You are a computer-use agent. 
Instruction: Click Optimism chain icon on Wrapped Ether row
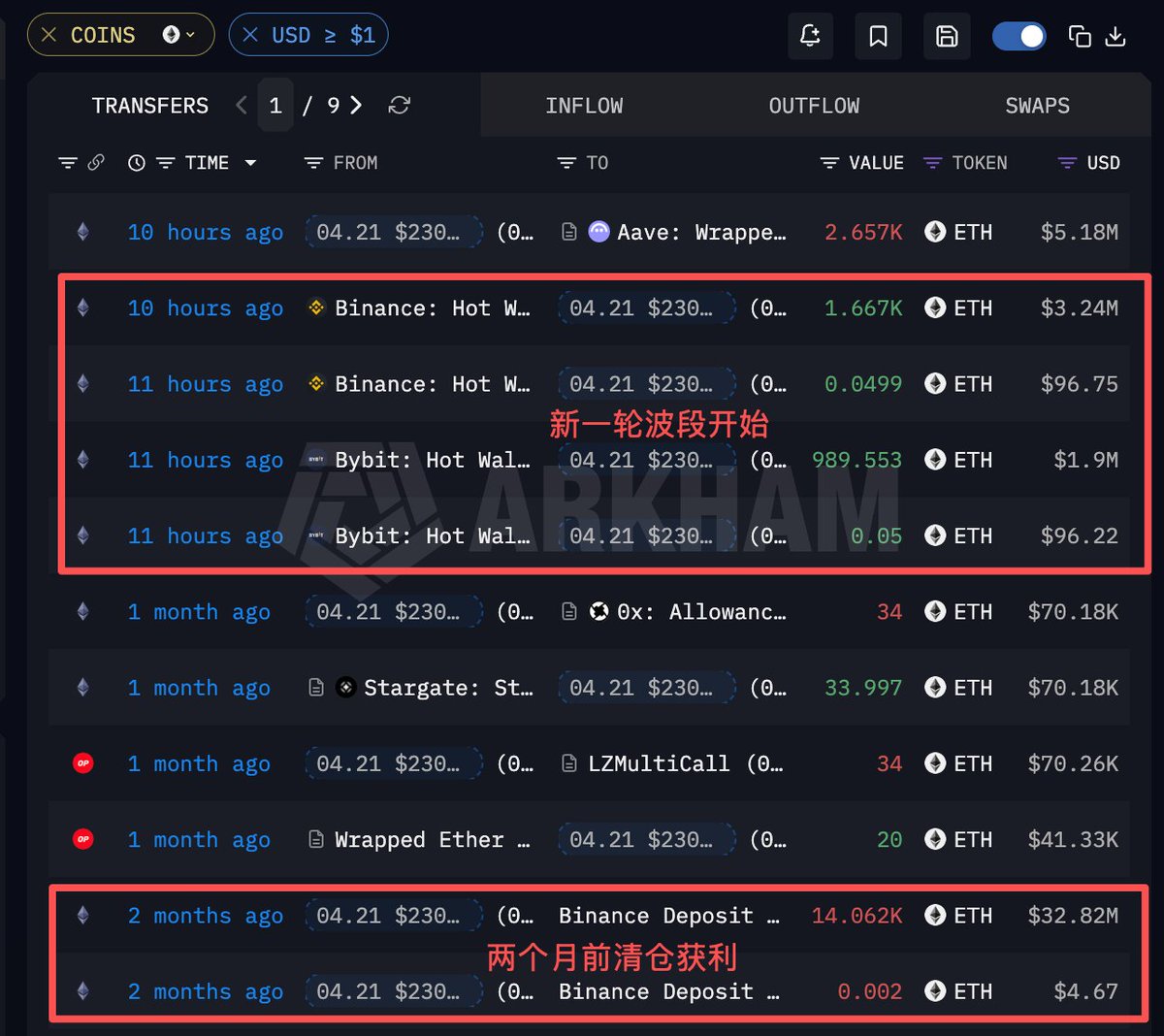[83, 839]
